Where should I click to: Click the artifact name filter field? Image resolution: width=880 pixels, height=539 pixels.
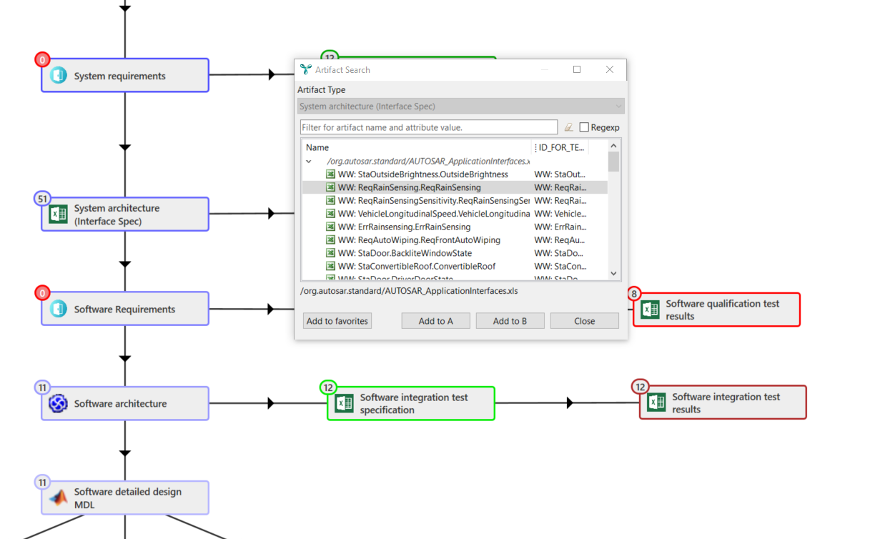coord(428,128)
